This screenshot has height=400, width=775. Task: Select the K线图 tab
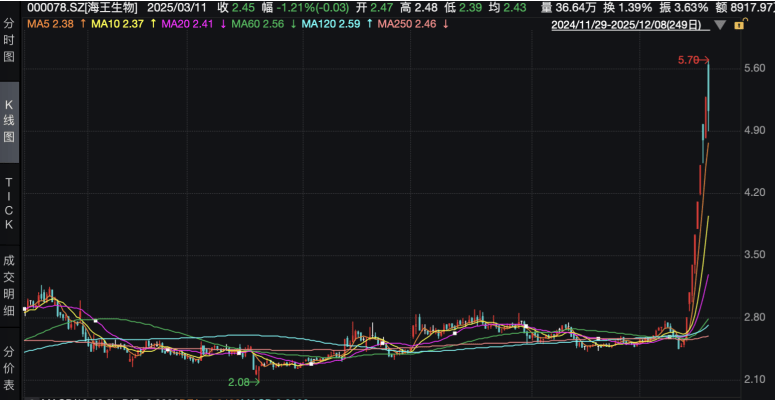tap(9, 121)
